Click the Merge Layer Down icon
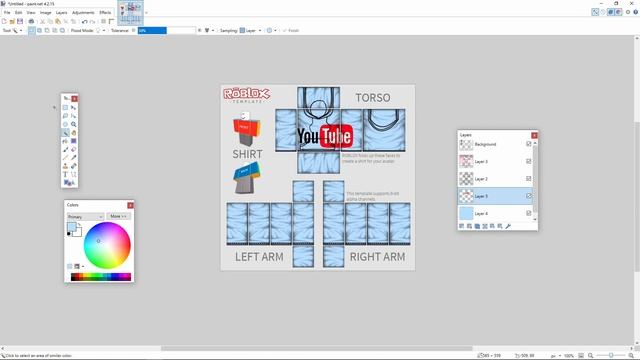This screenshot has width=640, height=360. (x=485, y=226)
